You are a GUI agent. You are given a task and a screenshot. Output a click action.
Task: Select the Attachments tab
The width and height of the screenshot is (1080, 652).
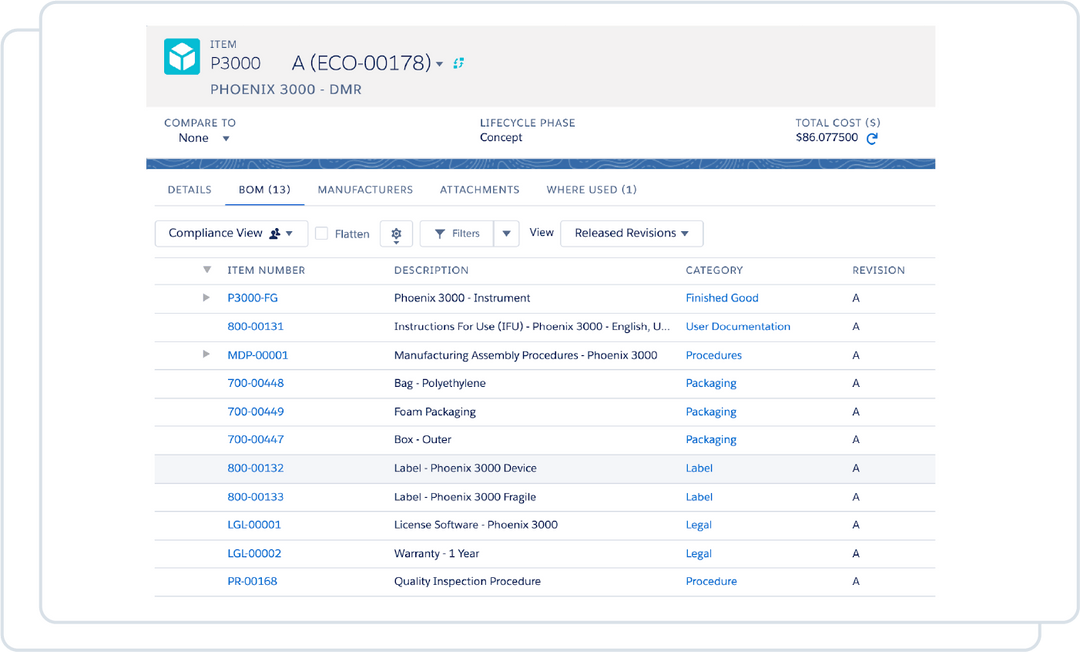point(479,189)
